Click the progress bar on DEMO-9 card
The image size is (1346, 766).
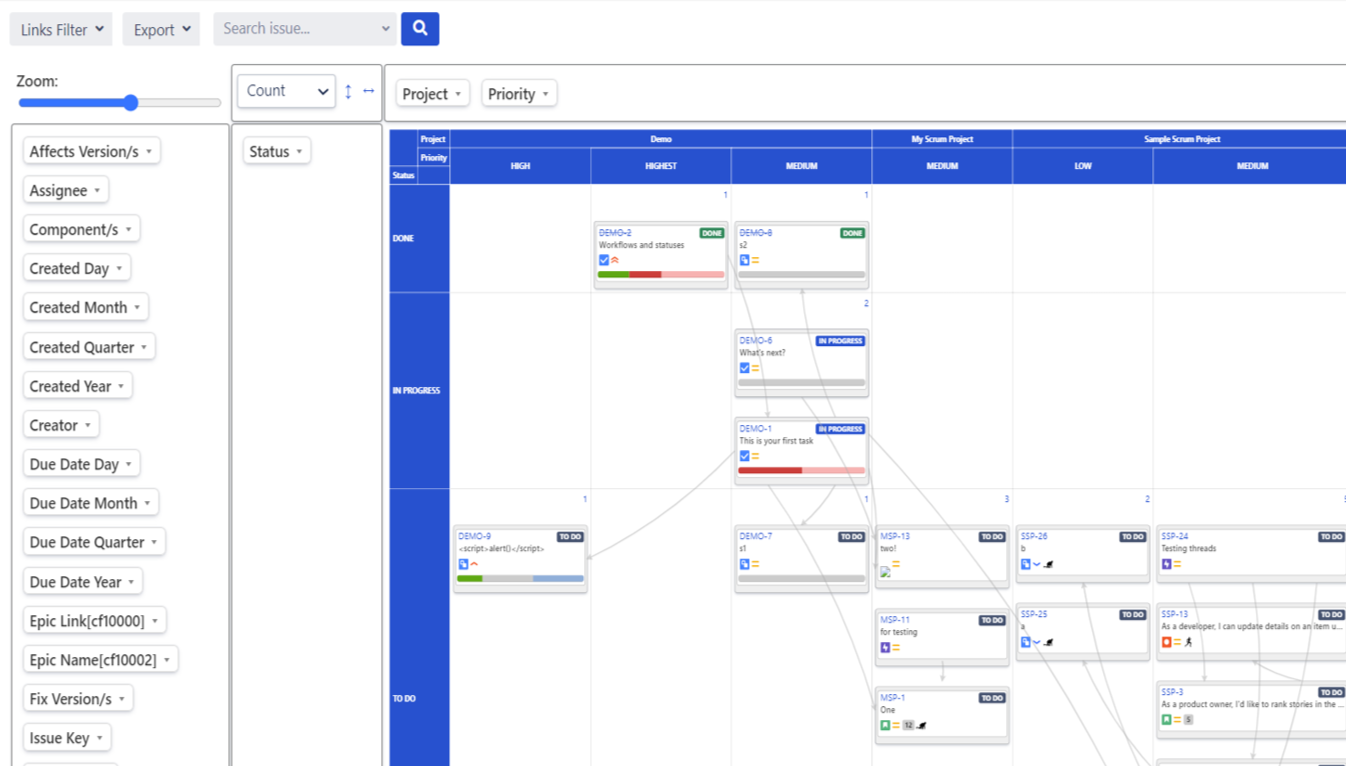[520, 578]
